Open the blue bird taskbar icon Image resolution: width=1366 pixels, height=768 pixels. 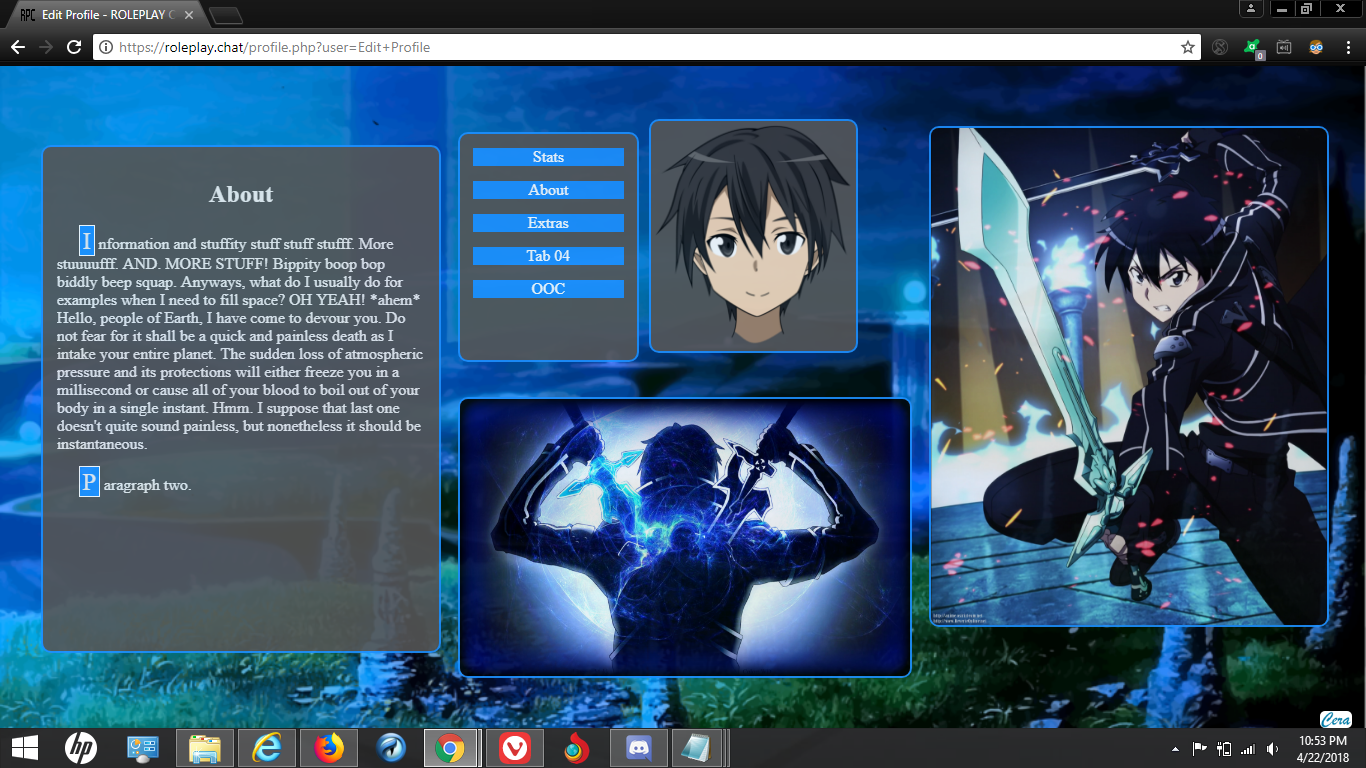pos(391,748)
